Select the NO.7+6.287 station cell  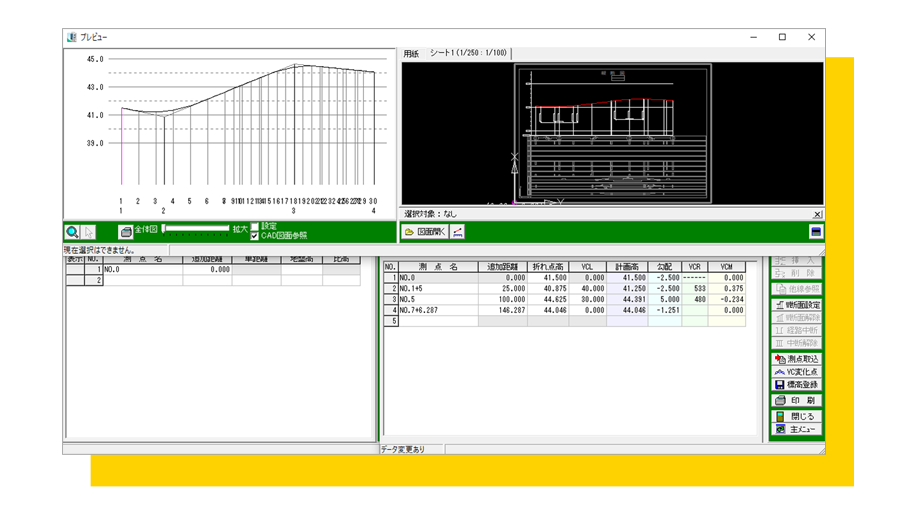pyautogui.click(x=438, y=310)
